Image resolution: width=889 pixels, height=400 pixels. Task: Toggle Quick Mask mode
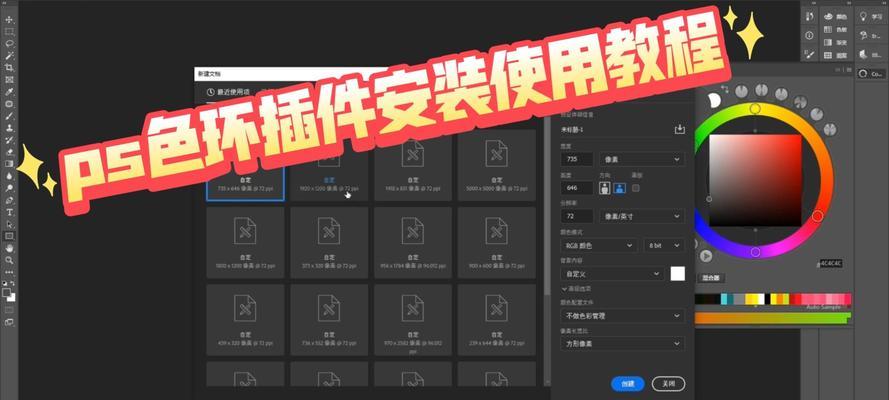click(x=10, y=309)
